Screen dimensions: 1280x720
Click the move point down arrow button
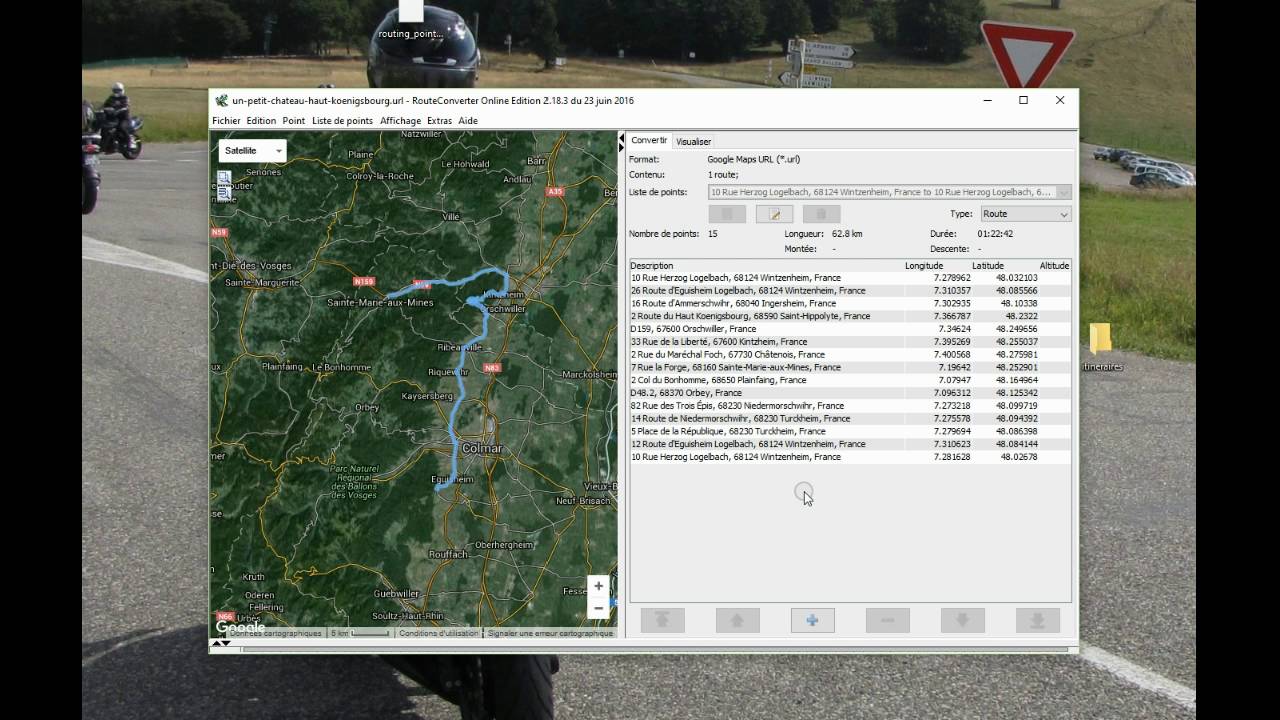point(962,620)
